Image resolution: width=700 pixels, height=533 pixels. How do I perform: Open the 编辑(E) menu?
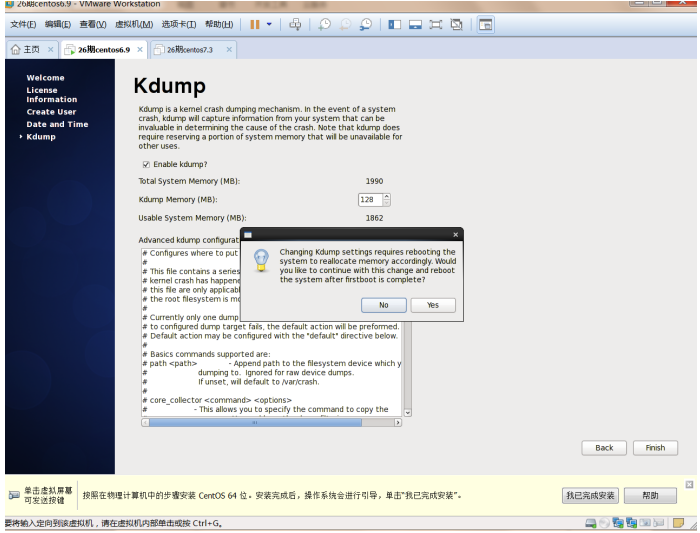(x=58, y=25)
